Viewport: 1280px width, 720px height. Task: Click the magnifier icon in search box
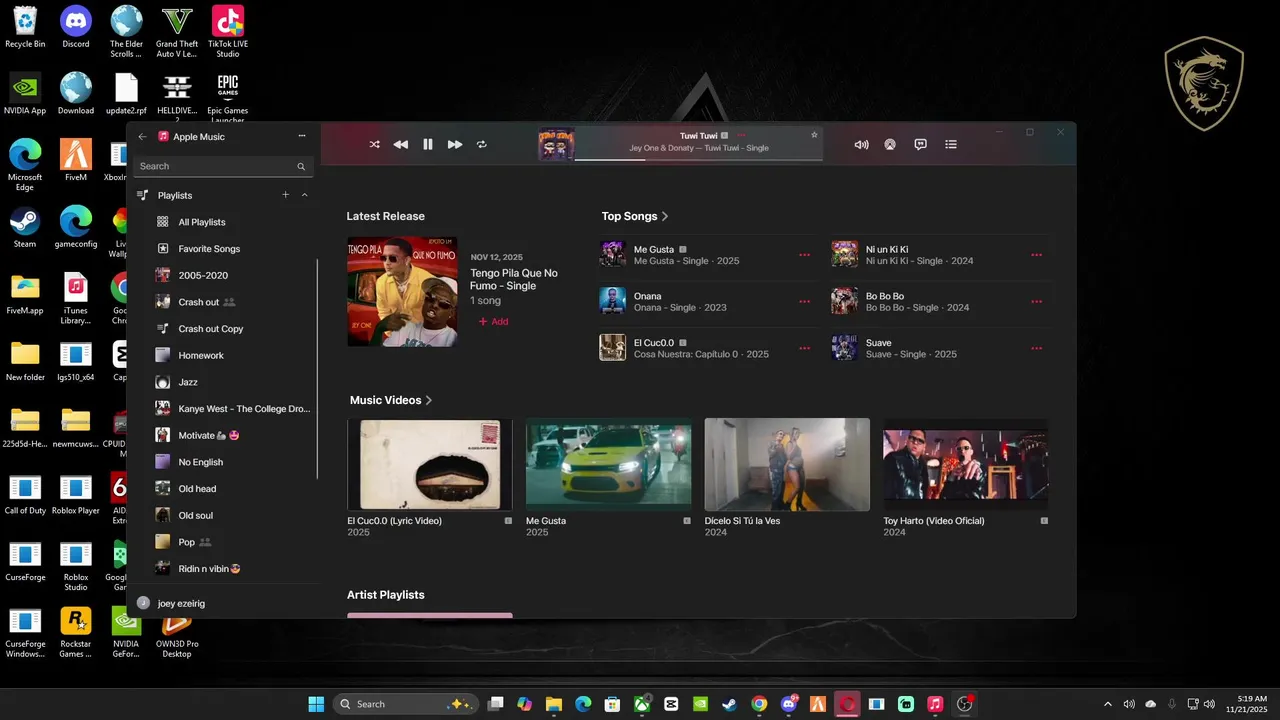tap(301, 167)
